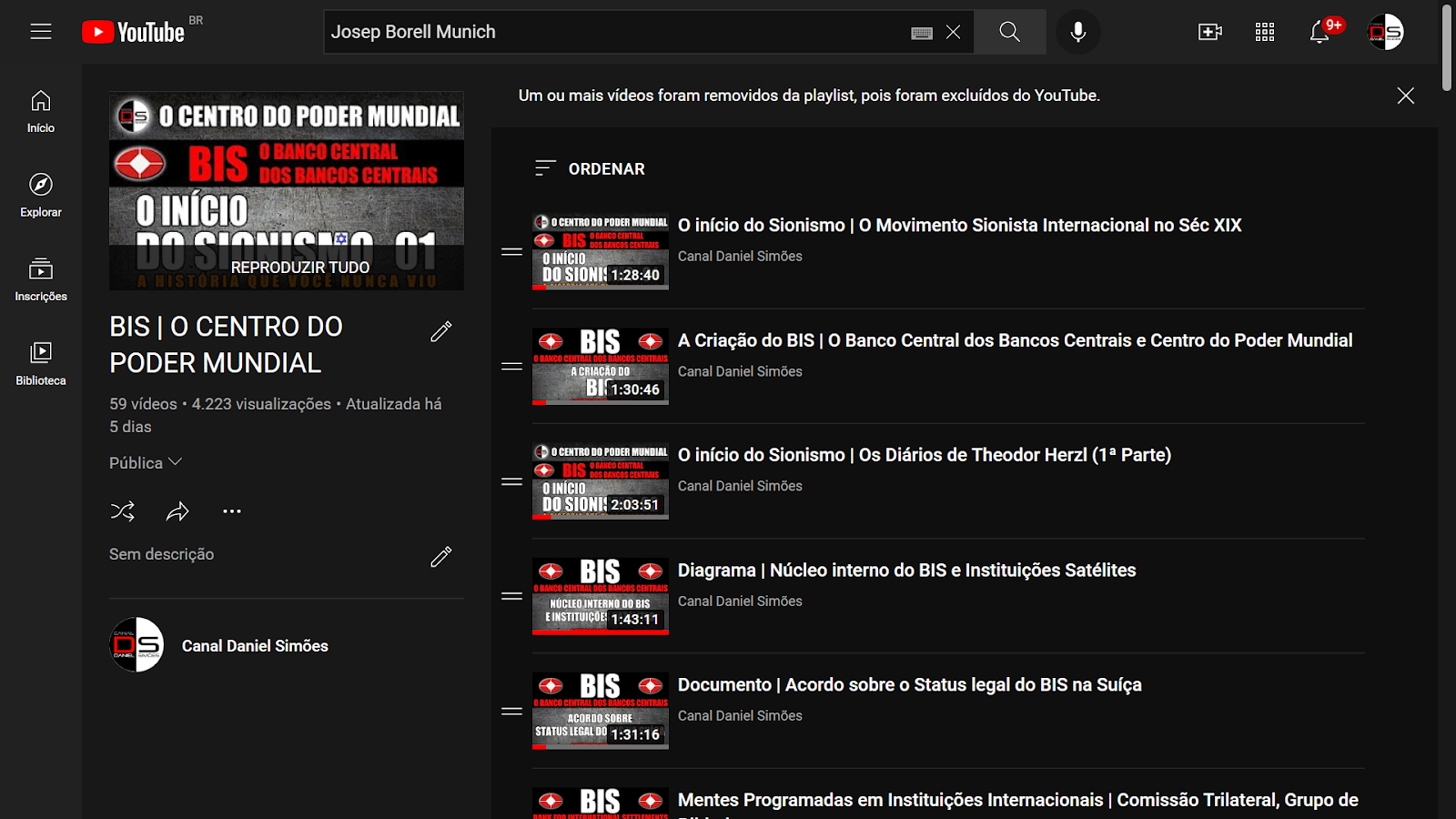Grab the reorder handle for Documento video
The image size is (1456, 819).
click(x=511, y=711)
